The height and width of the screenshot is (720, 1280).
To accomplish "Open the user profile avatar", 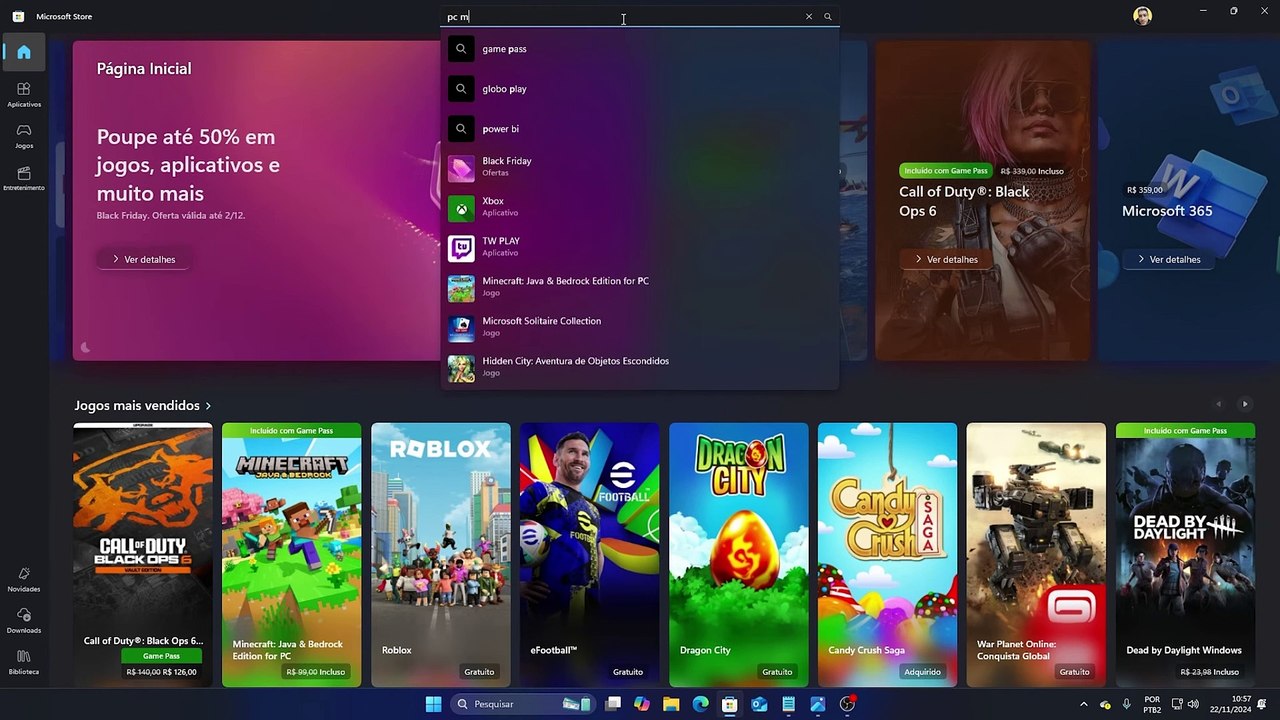I will point(1143,16).
